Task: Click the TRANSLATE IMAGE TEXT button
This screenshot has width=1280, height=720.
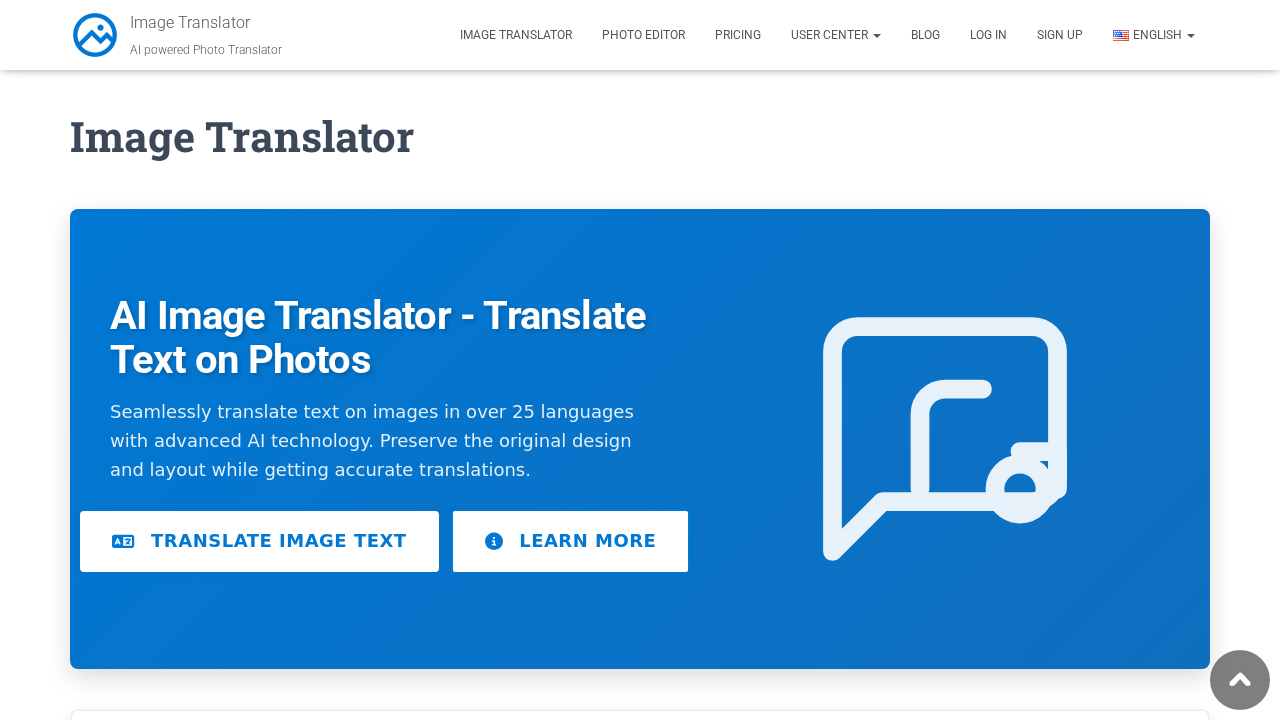Action: 259,540
